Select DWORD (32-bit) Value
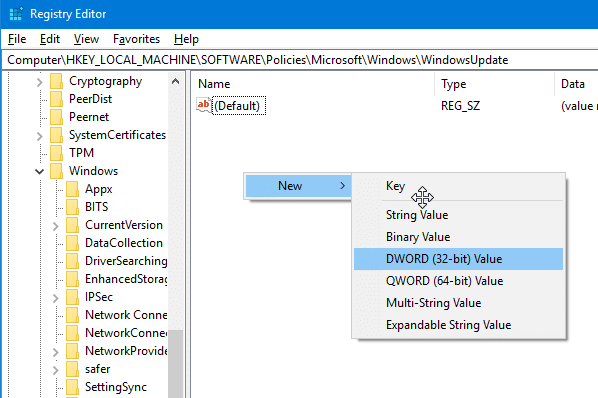Image resolution: width=598 pixels, height=398 pixels. (x=458, y=259)
